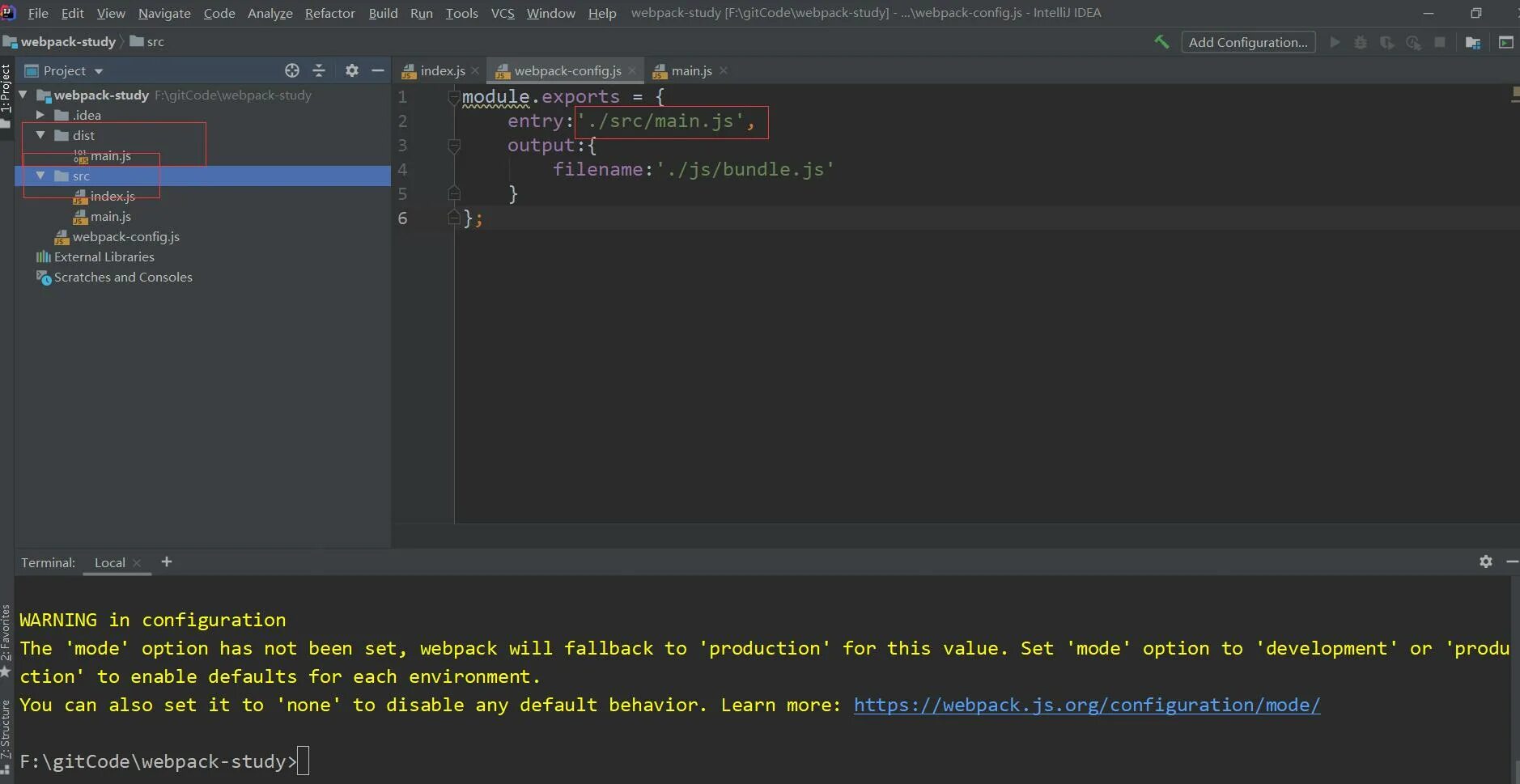This screenshot has height=784, width=1520.
Task: Click src in the navigation breadcrumb
Action: click(147, 42)
